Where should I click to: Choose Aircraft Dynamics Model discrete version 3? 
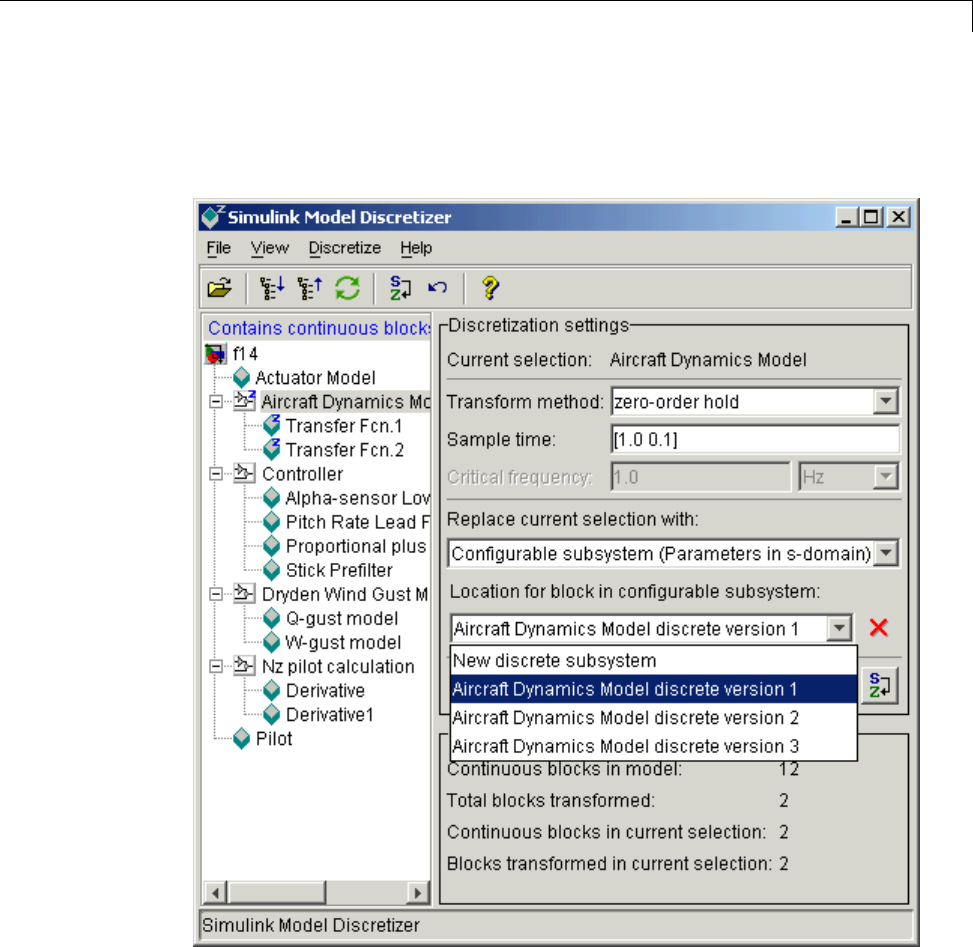point(653,746)
